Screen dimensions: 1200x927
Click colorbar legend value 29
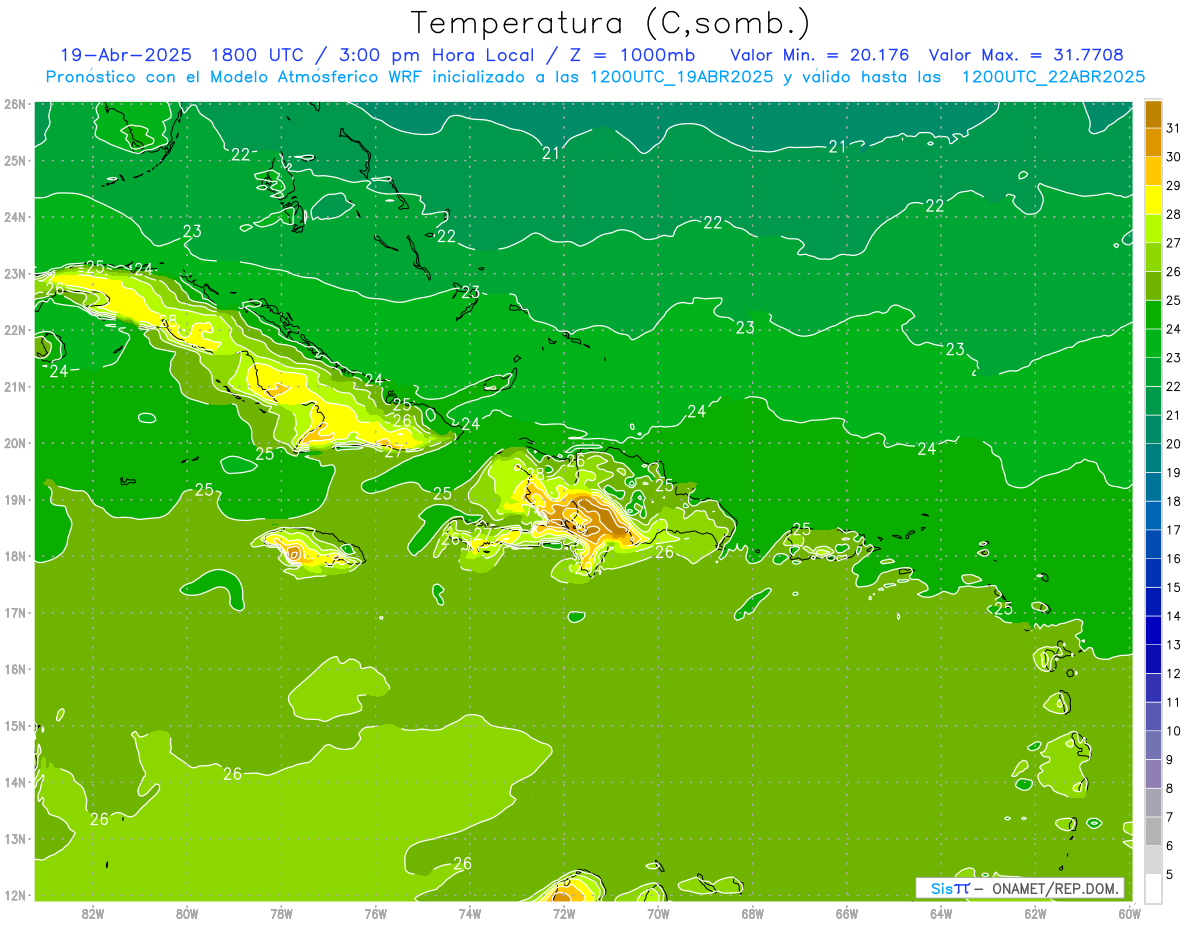(x=1173, y=186)
